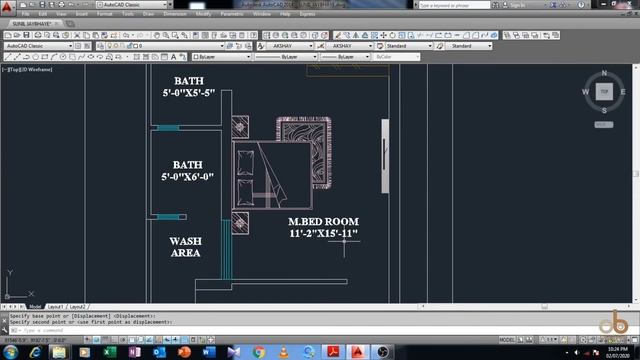Select the Polyline tool
This screenshot has height=360, width=640.
pos(26,57)
